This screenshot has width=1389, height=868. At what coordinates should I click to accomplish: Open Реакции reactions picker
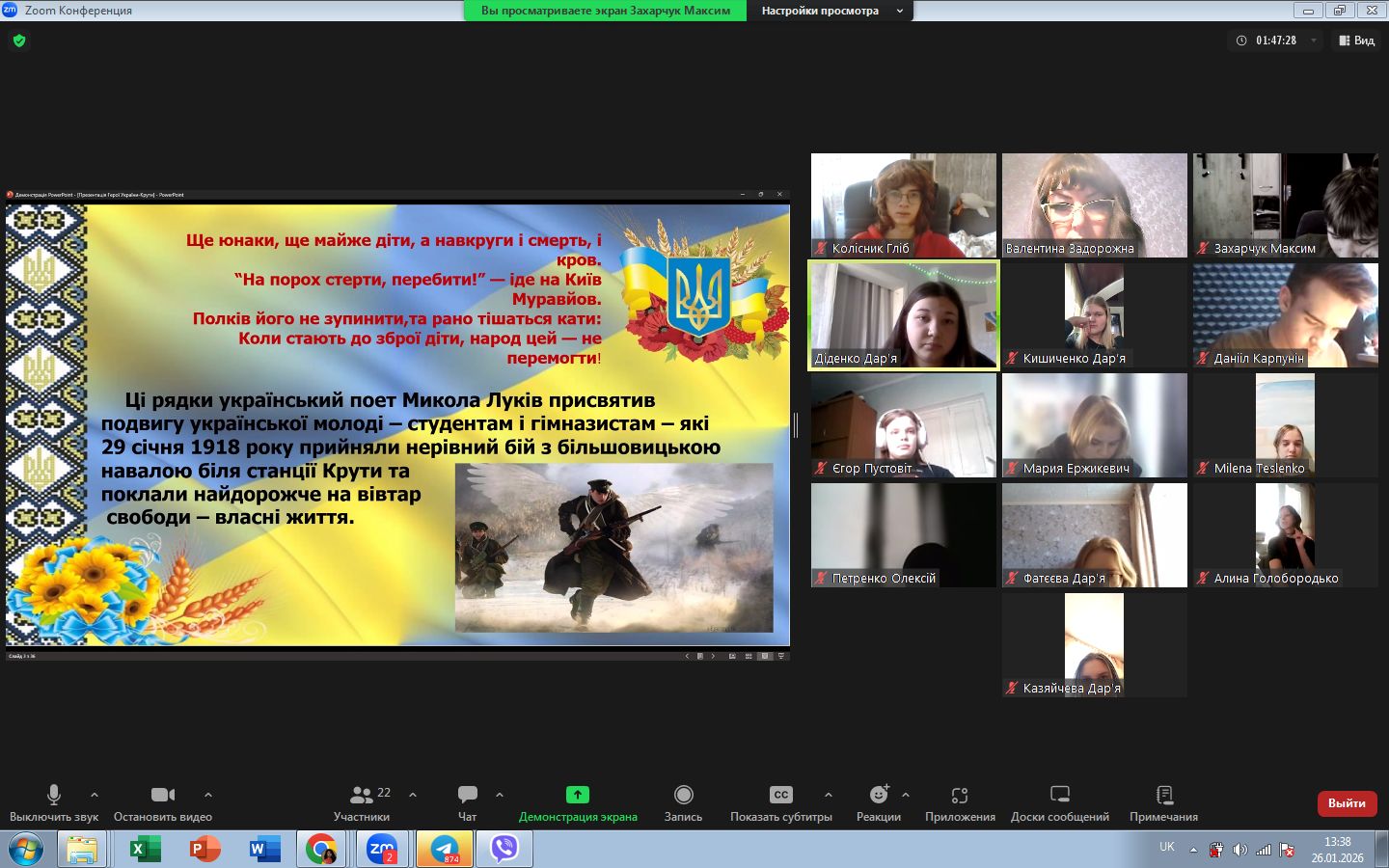point(878,801)
